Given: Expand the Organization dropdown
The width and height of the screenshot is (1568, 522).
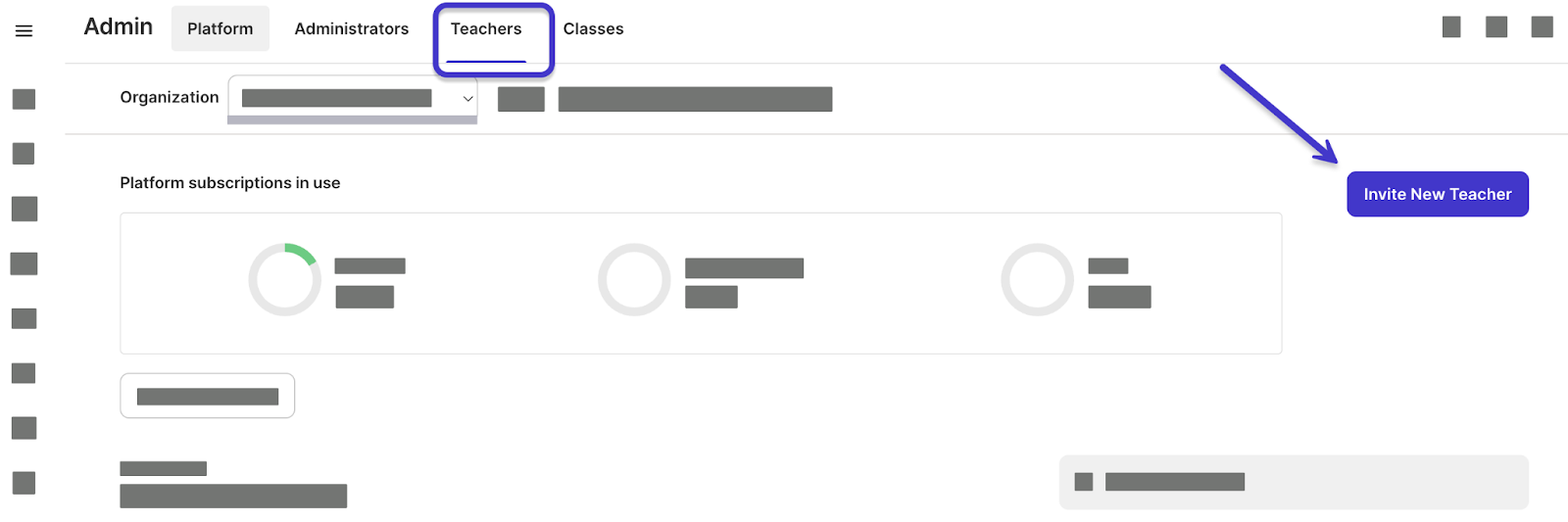Looking at the screenshot, I should tap(353, 98).
